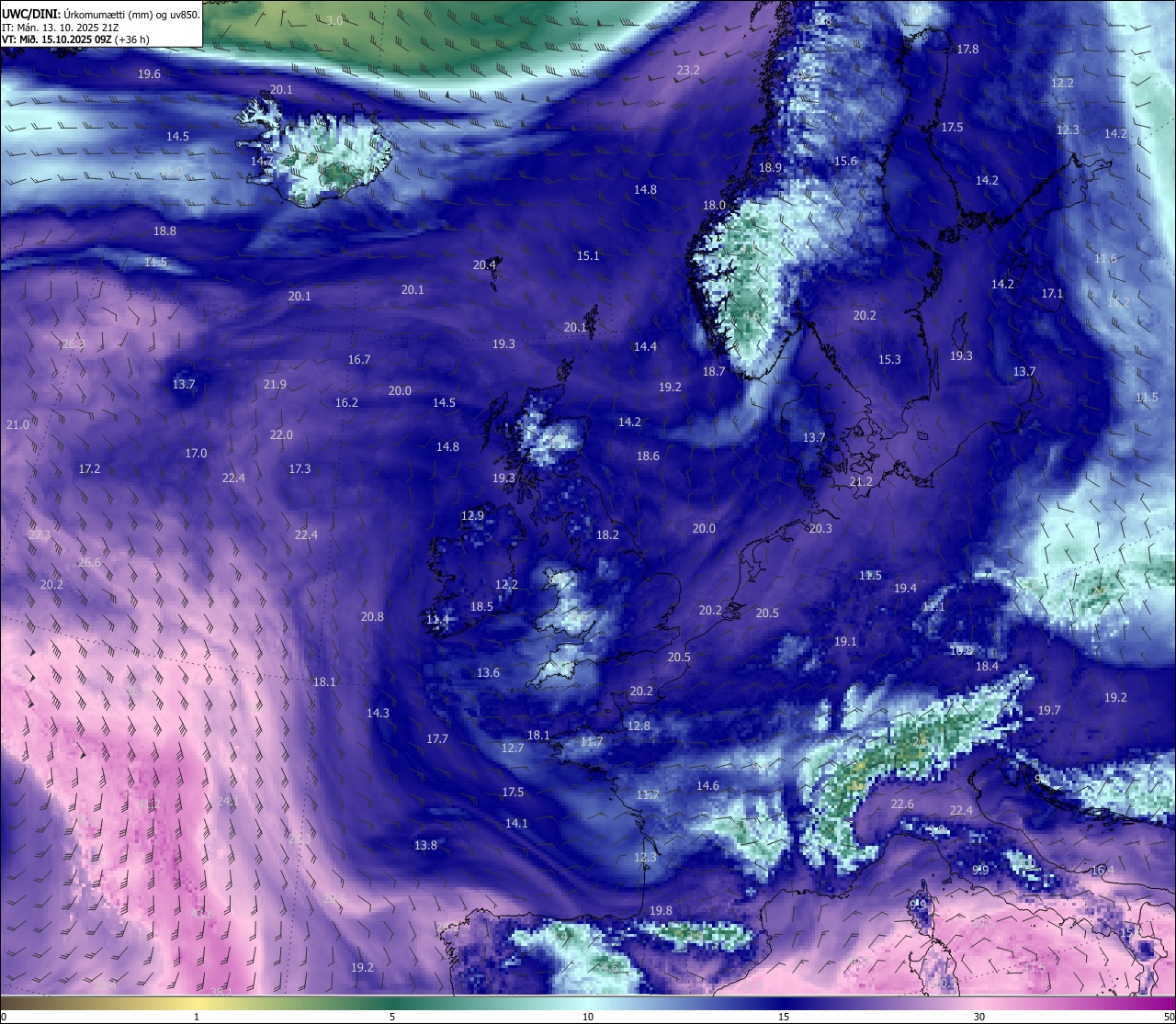Click the map value "21.2"
Viewport: 1176px width, 1024px height.
(x=861, y=482)
